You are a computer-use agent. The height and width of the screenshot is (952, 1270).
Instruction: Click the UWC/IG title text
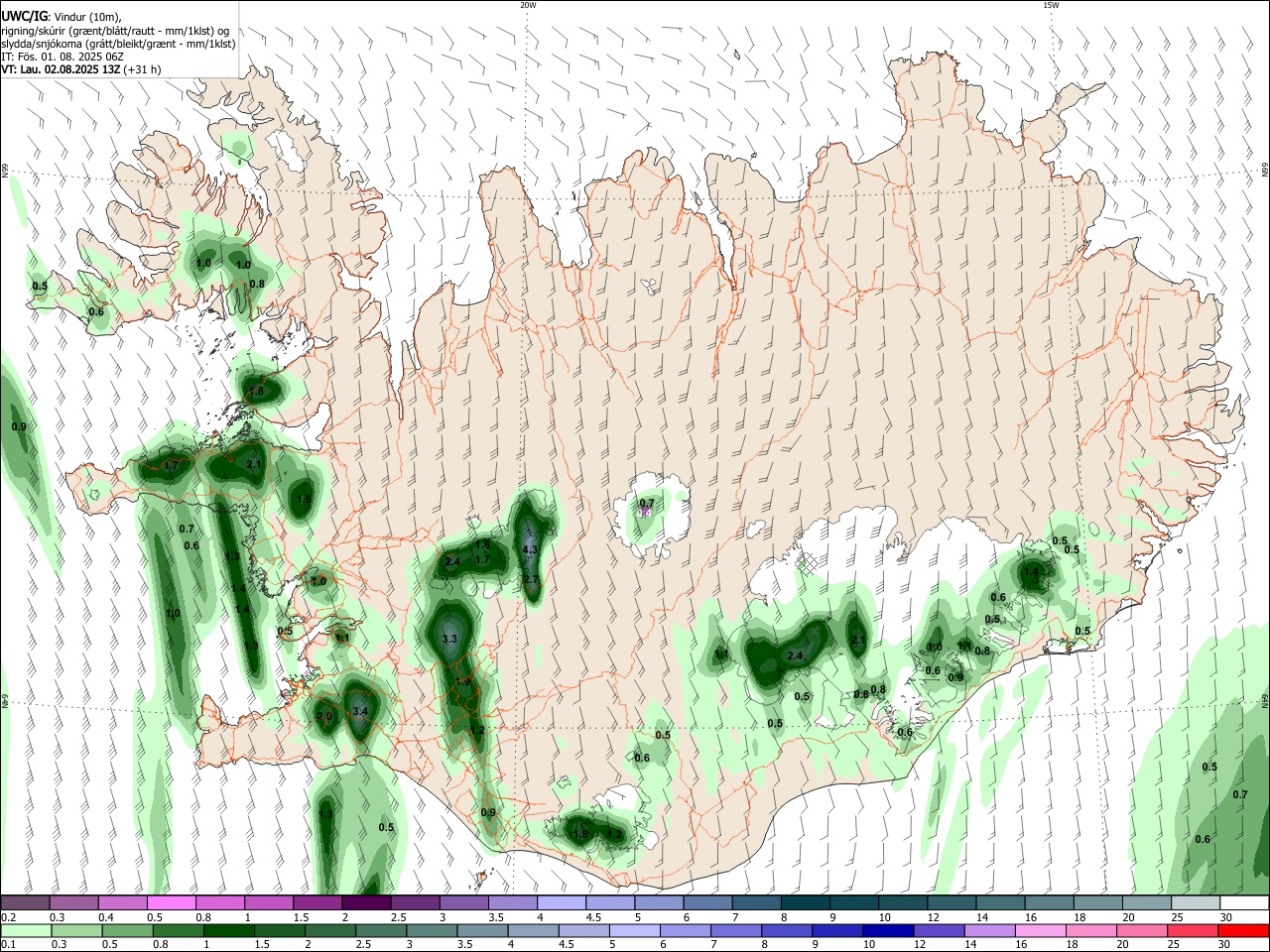[x=23, y=17]
